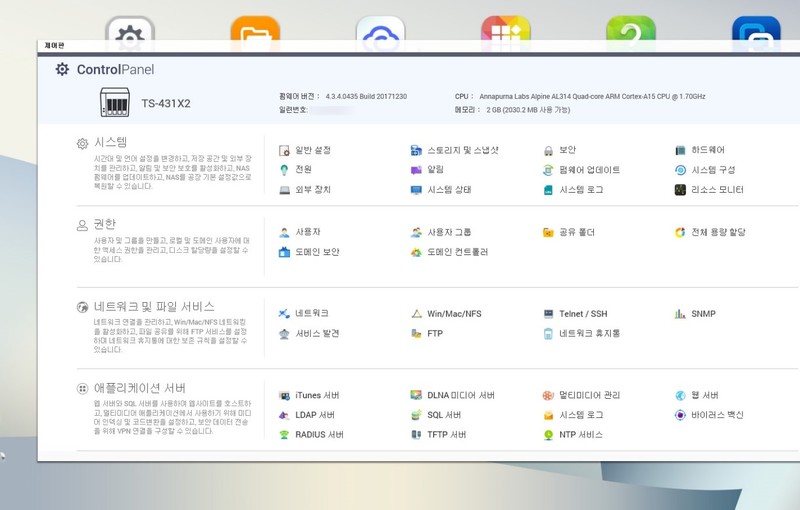
Task: Open the 시스템 구성 icon
Action: 680,170
